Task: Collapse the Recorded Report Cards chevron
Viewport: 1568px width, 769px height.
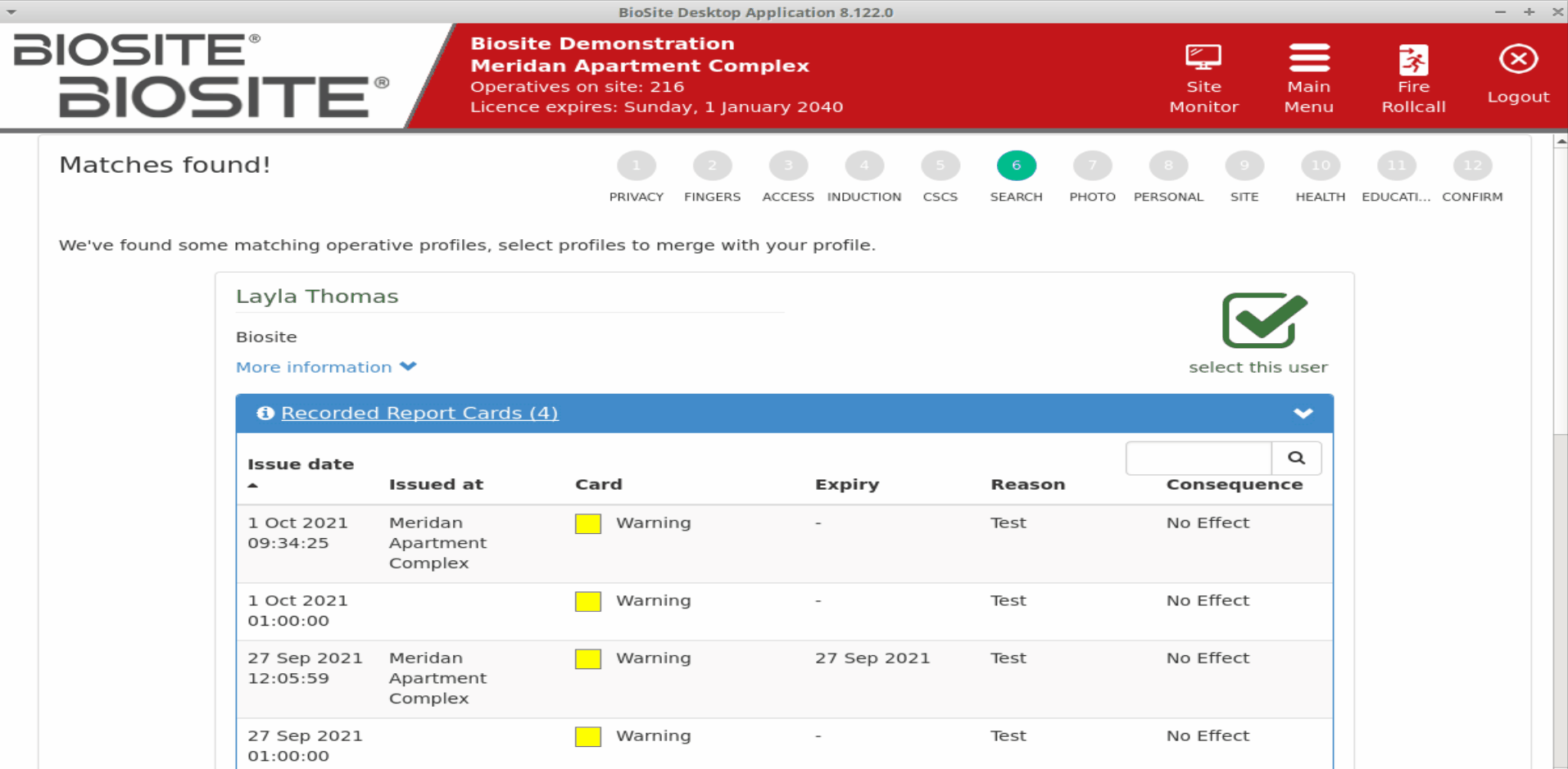Action: point(1303,414)
